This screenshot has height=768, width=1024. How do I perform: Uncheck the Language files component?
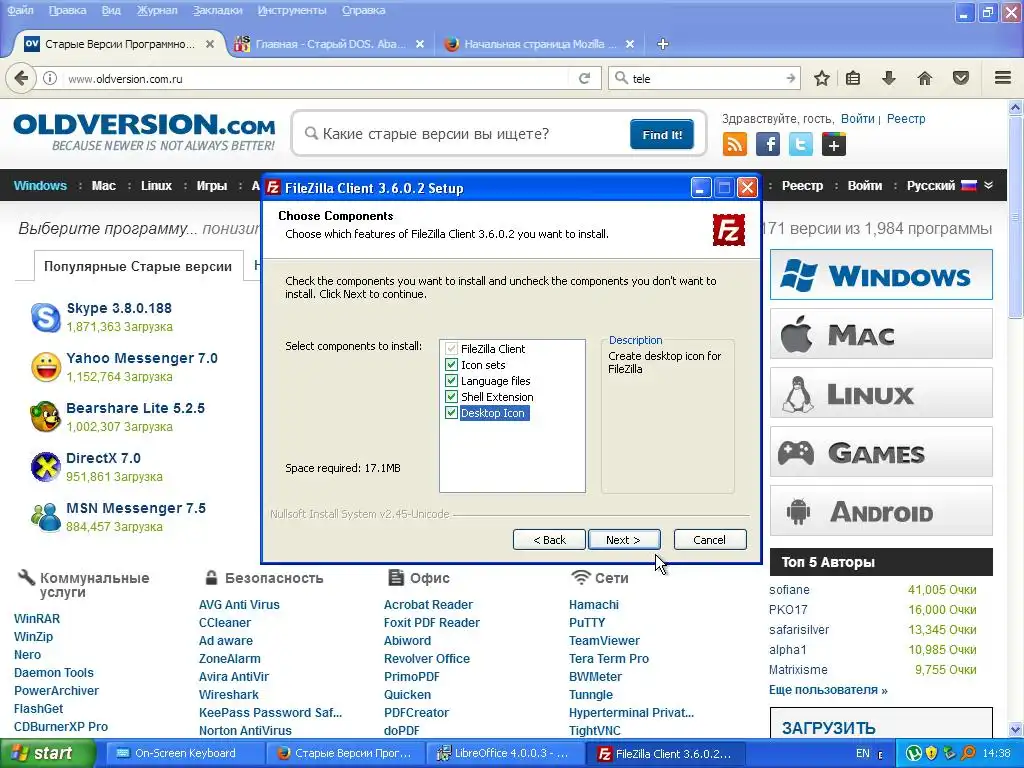click(x=451, y=380)
